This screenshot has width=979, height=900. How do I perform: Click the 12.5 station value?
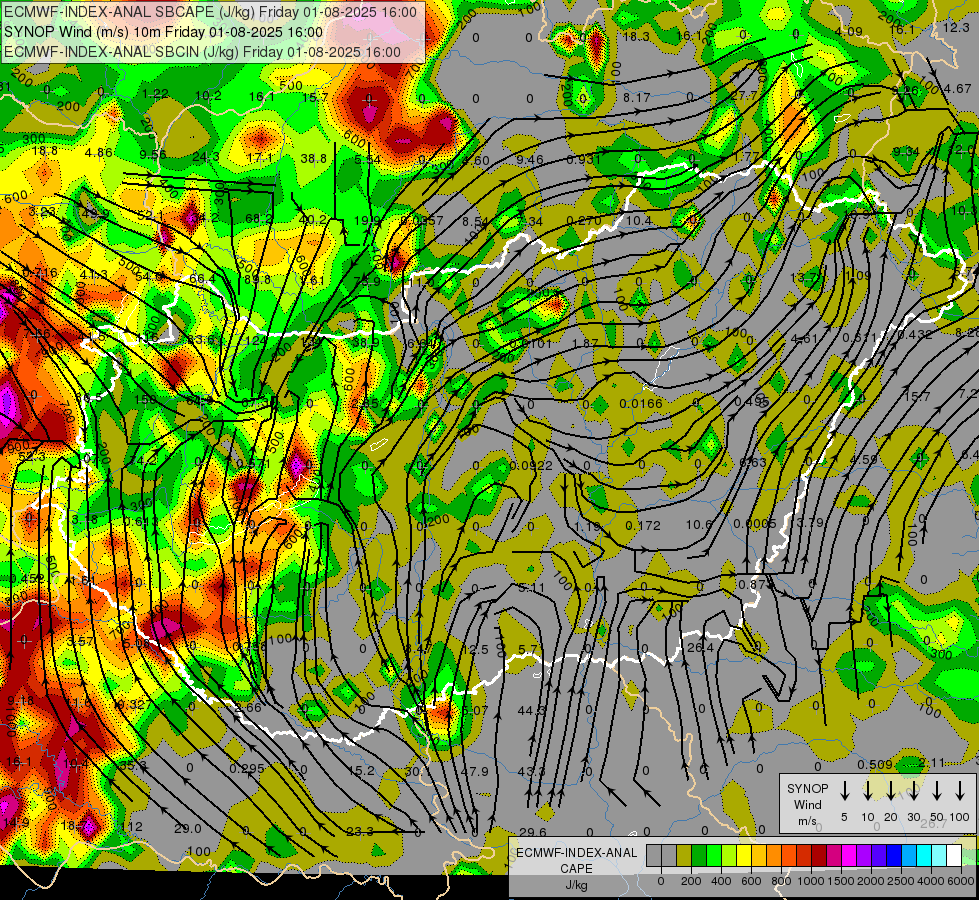475,650
